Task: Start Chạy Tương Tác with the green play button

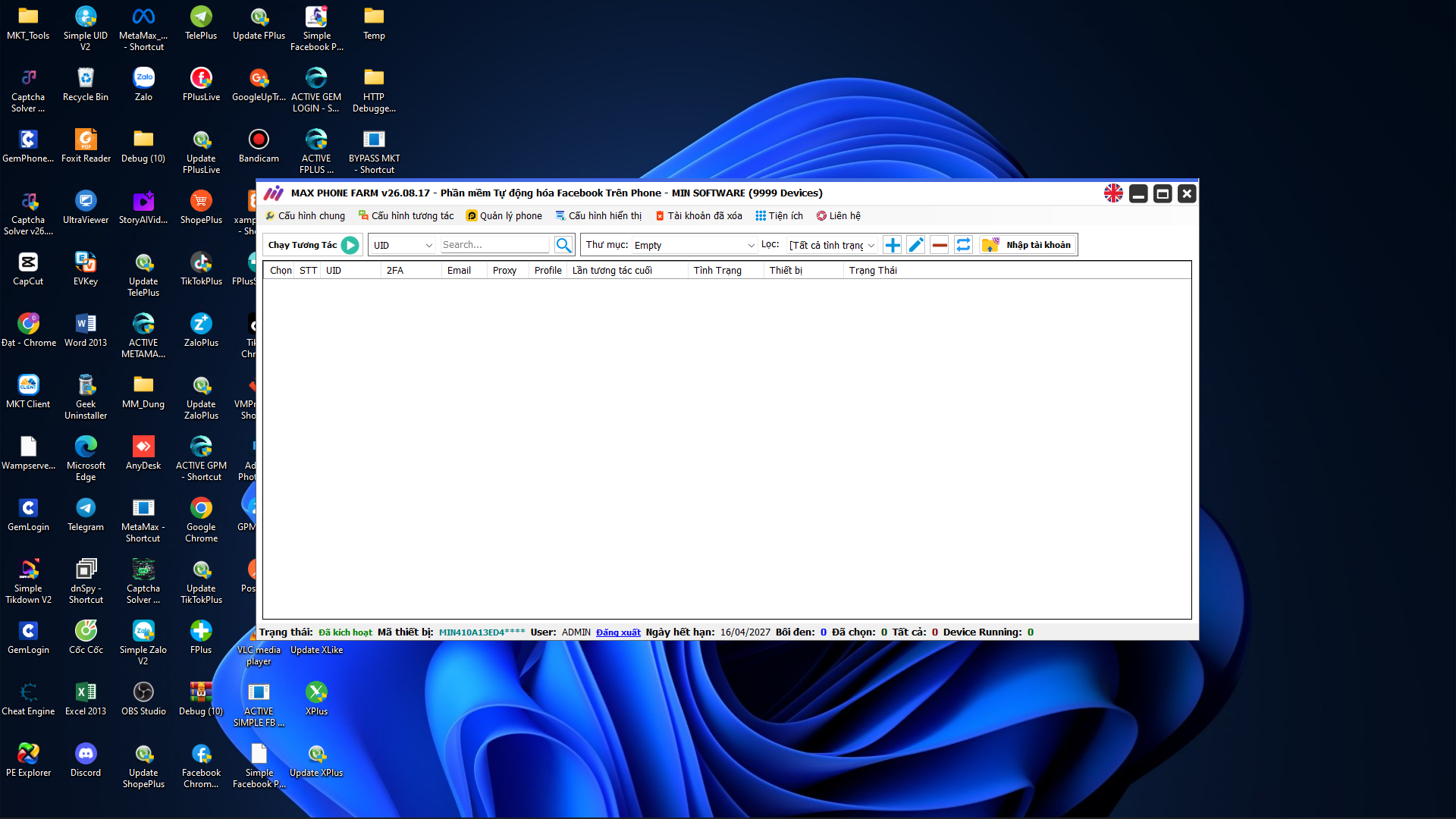Action: (350, 245)
